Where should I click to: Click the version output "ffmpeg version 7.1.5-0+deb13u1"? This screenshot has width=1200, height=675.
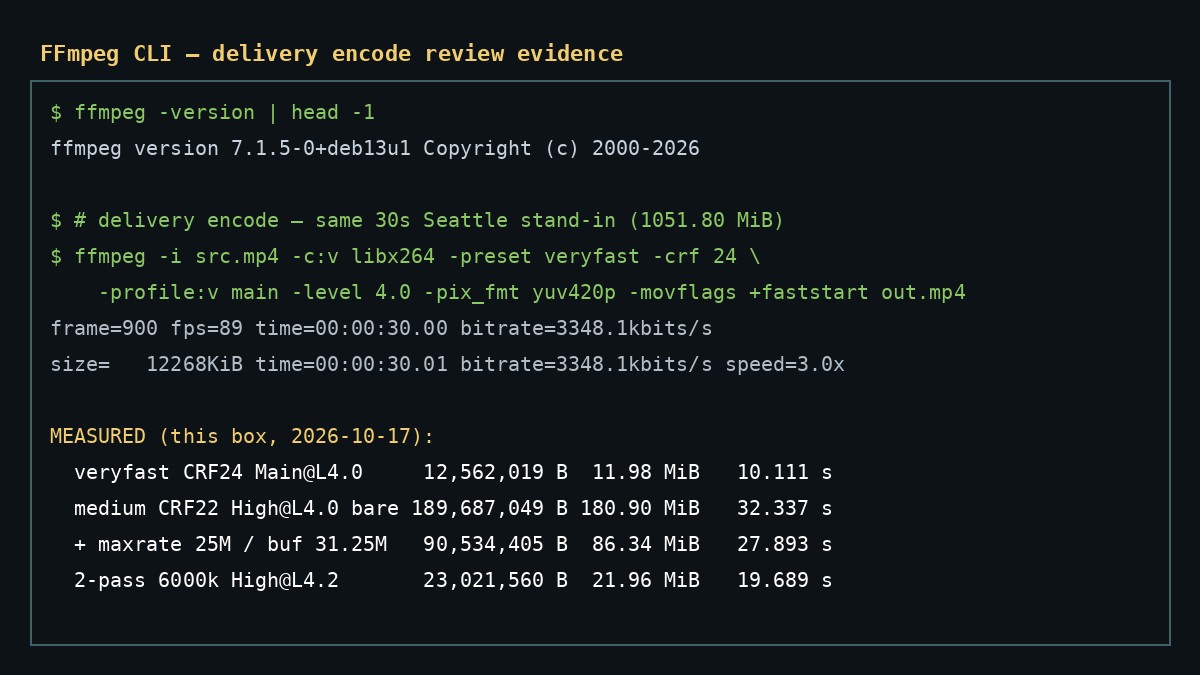click(231, 149)
